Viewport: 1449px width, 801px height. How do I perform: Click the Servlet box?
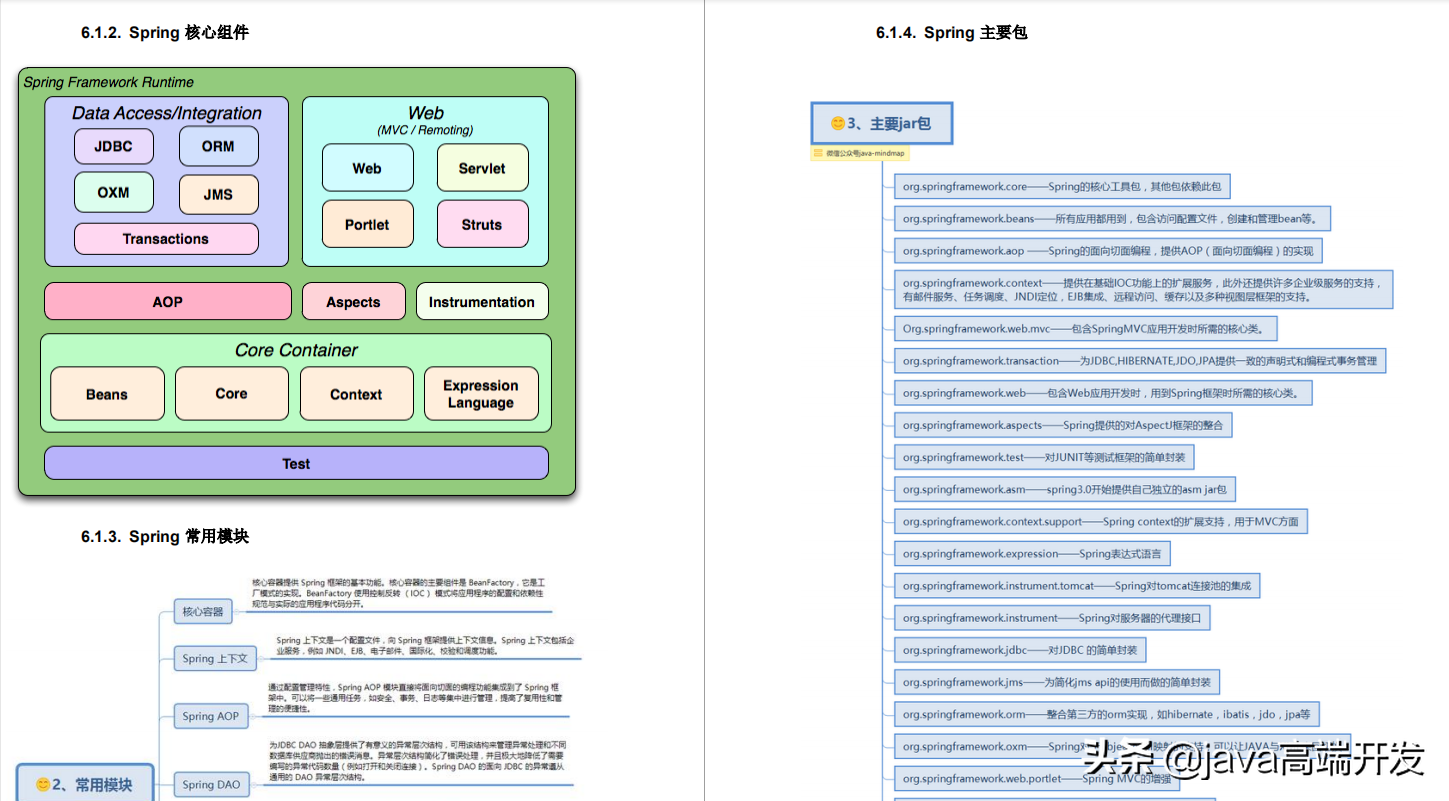pyautogui.click(x=482, y=168)
